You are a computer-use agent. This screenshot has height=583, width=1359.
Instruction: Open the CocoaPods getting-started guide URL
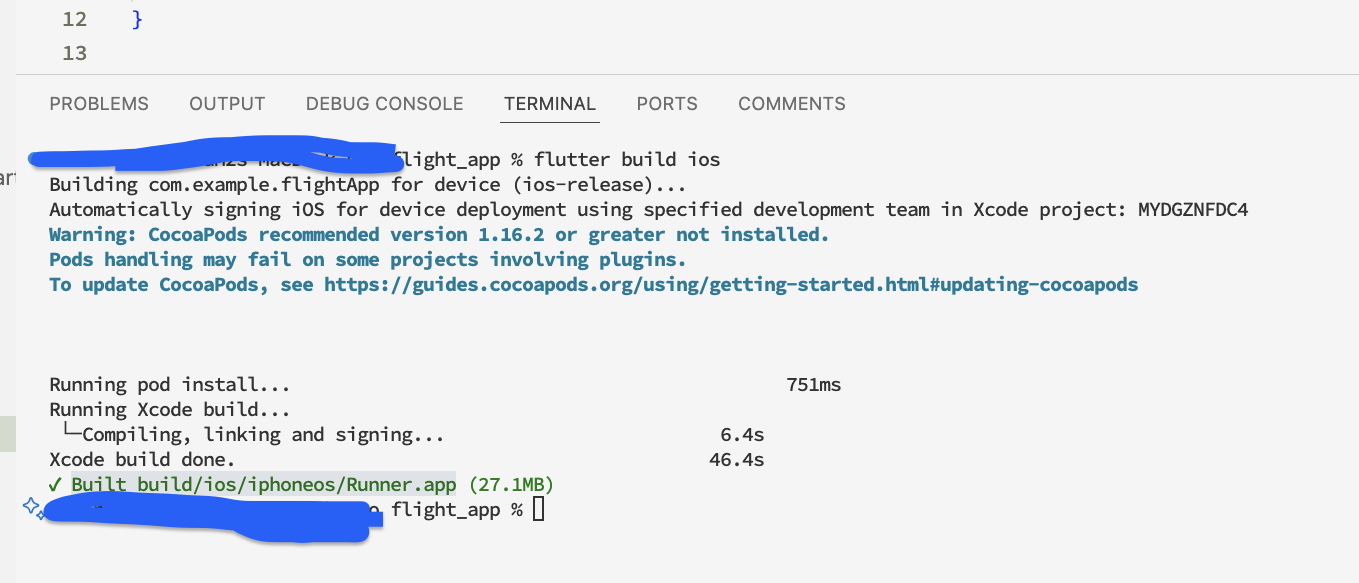pyautogui.click(x=731, y=285)
